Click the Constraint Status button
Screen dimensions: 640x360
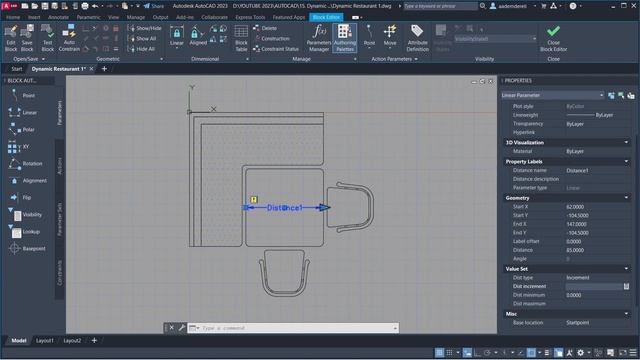pos(276,49)
